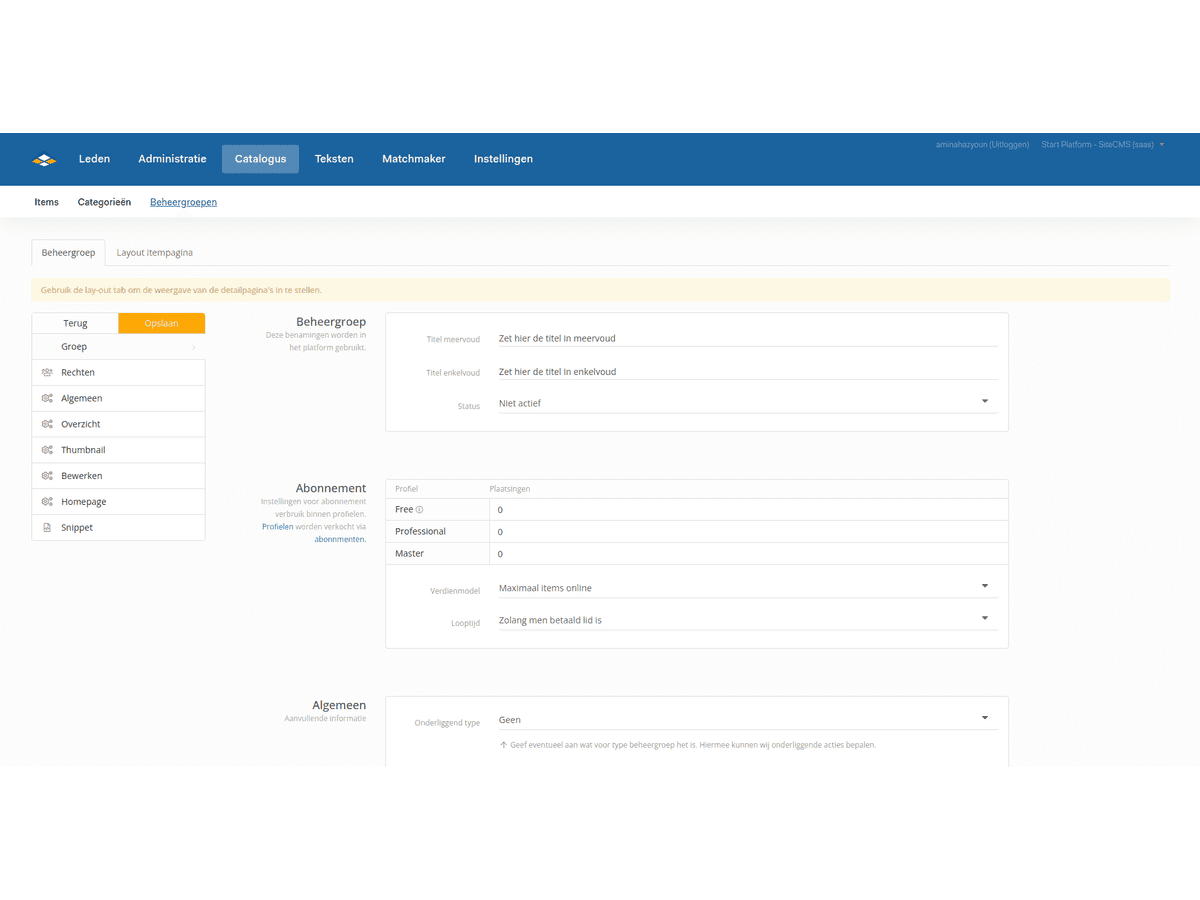Click the gears icon beside Algemeen
The width and height of the screenshot is (1200, 900).
[47, 398]
